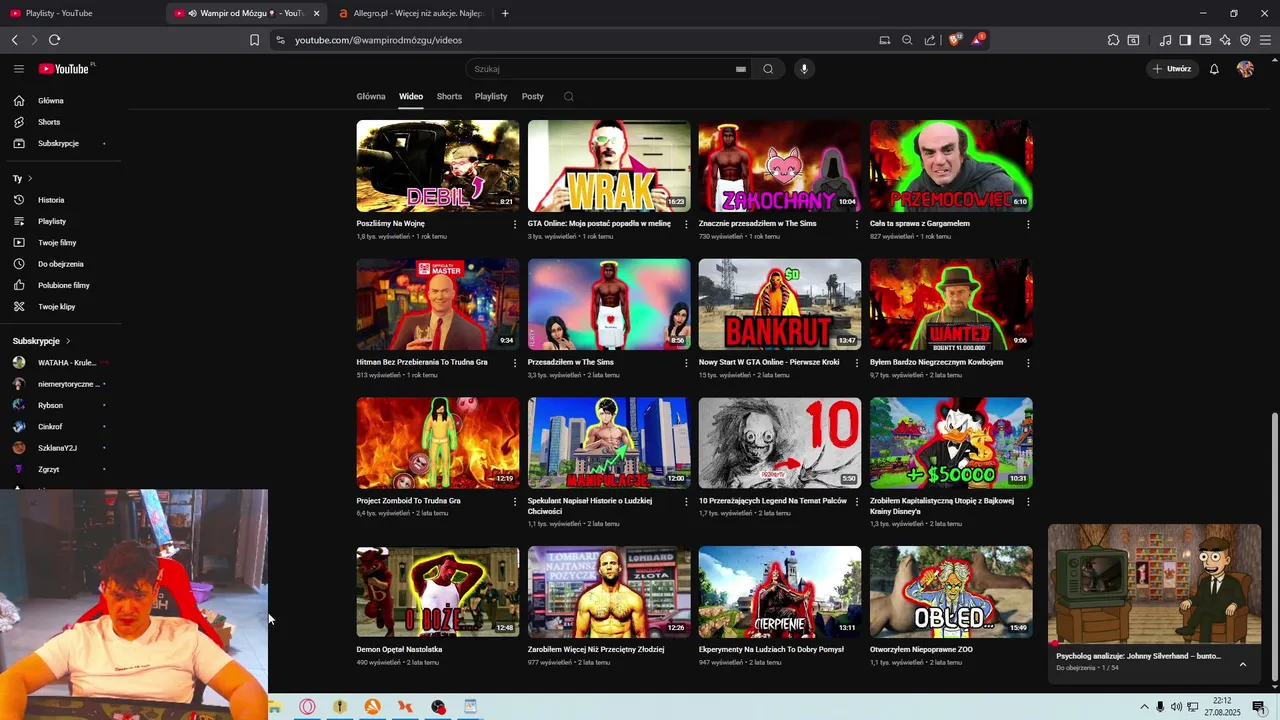
Task: Open 'Byłem Bardzo Niegrzecznym Kowbojem' title
Action: [x=936, y=362]
